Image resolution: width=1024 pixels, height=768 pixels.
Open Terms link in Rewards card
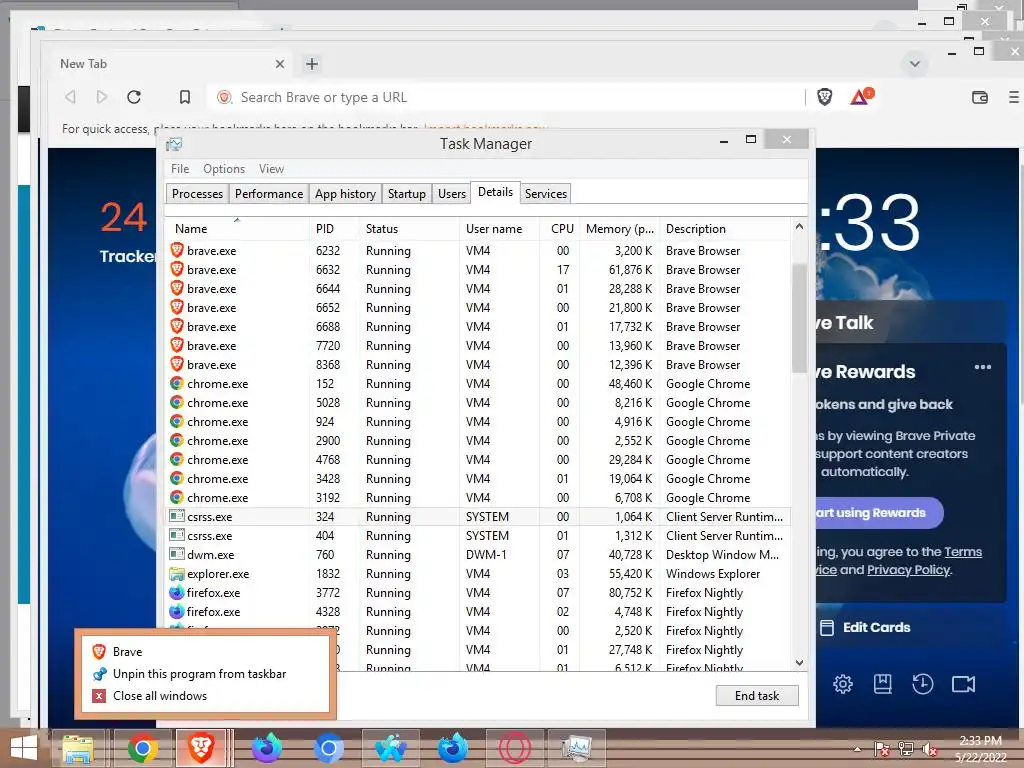963,552
